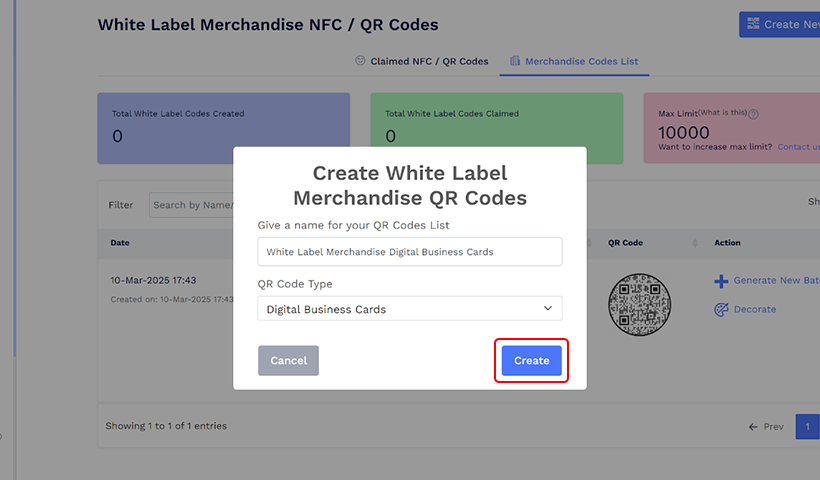This screenshot has height=480, width=820.
Task: Switch to Claimed NFC / QR Codes tab
Action: pyautogui.click(x=429, y=62)
